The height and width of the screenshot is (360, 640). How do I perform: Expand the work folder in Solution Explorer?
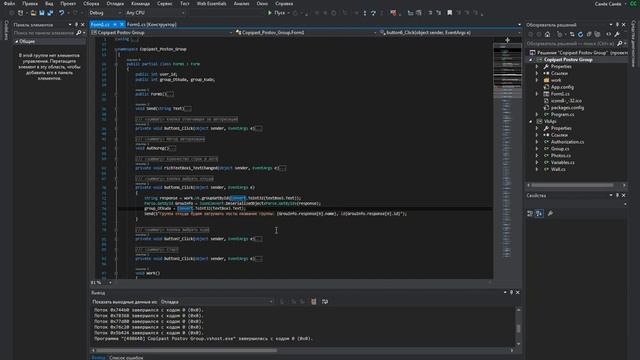click(537, 80)
